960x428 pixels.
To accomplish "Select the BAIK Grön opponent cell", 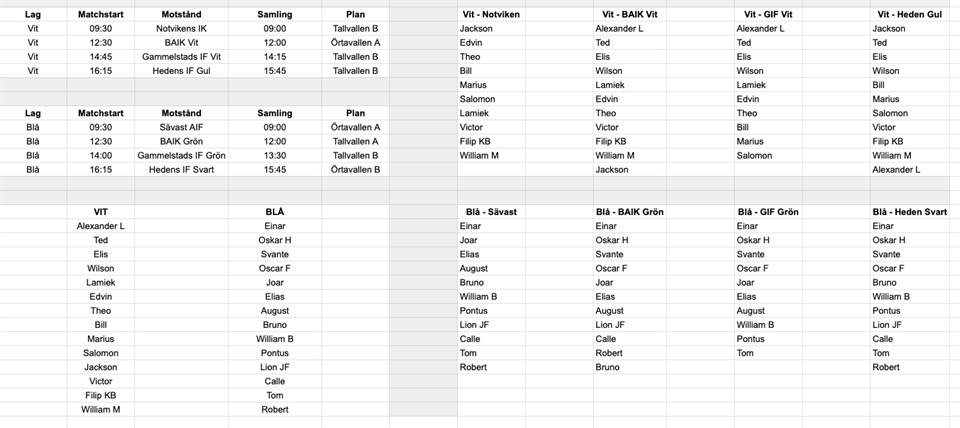I will pos(181,142).
